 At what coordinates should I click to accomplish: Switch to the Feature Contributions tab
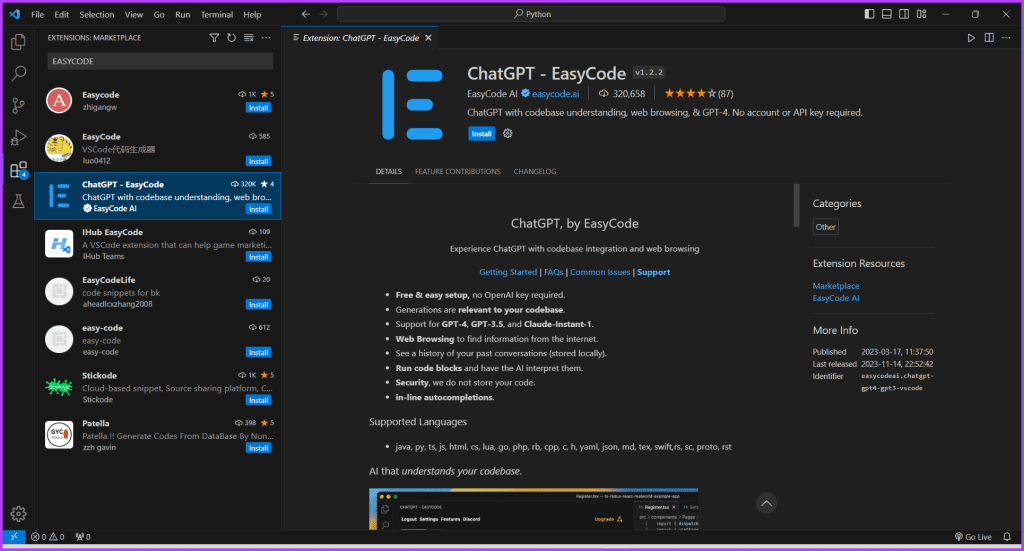pyautogui.click(x=458, y=172)
